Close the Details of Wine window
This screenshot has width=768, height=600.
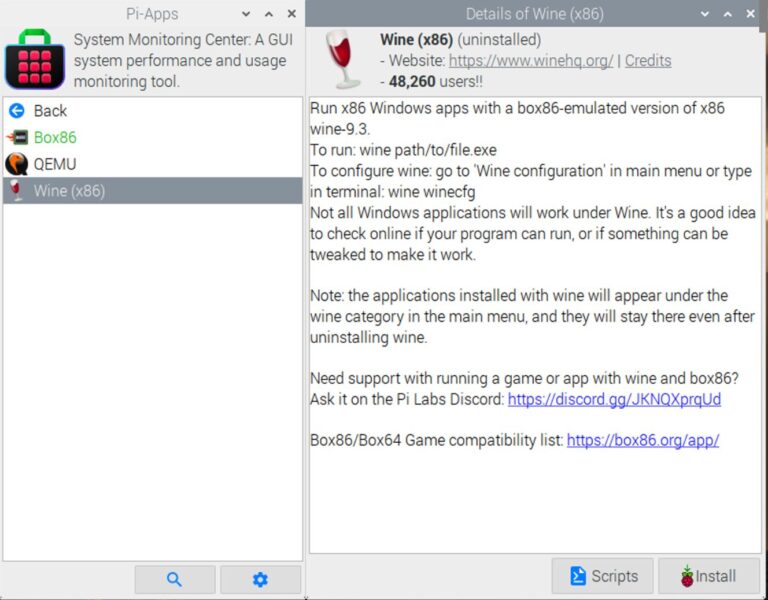point(753,14)
